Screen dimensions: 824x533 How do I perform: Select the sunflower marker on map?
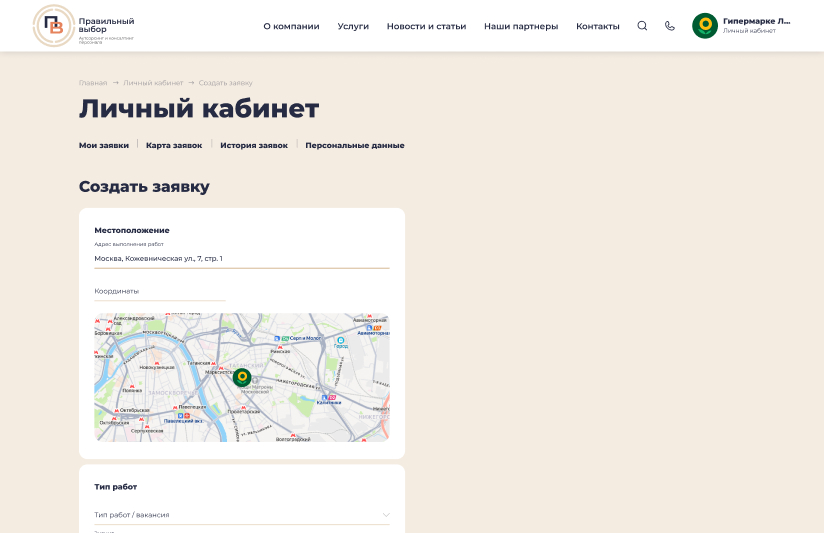[242, 377]
